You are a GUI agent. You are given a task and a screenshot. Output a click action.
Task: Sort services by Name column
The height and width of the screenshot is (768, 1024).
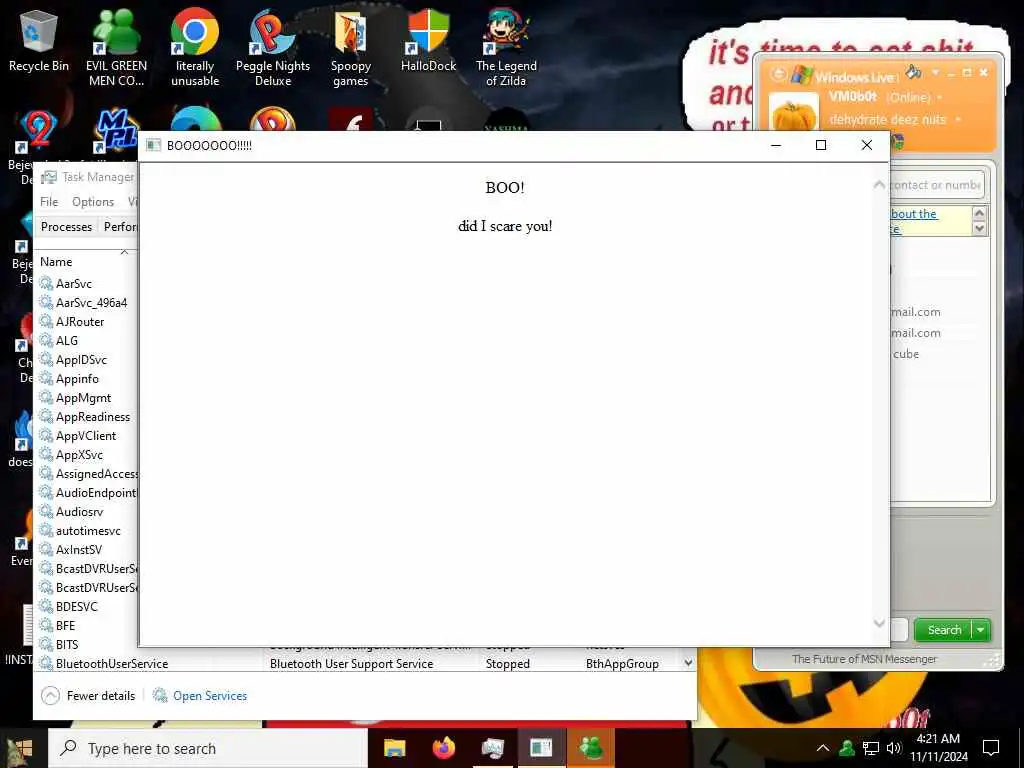point(56,262)
